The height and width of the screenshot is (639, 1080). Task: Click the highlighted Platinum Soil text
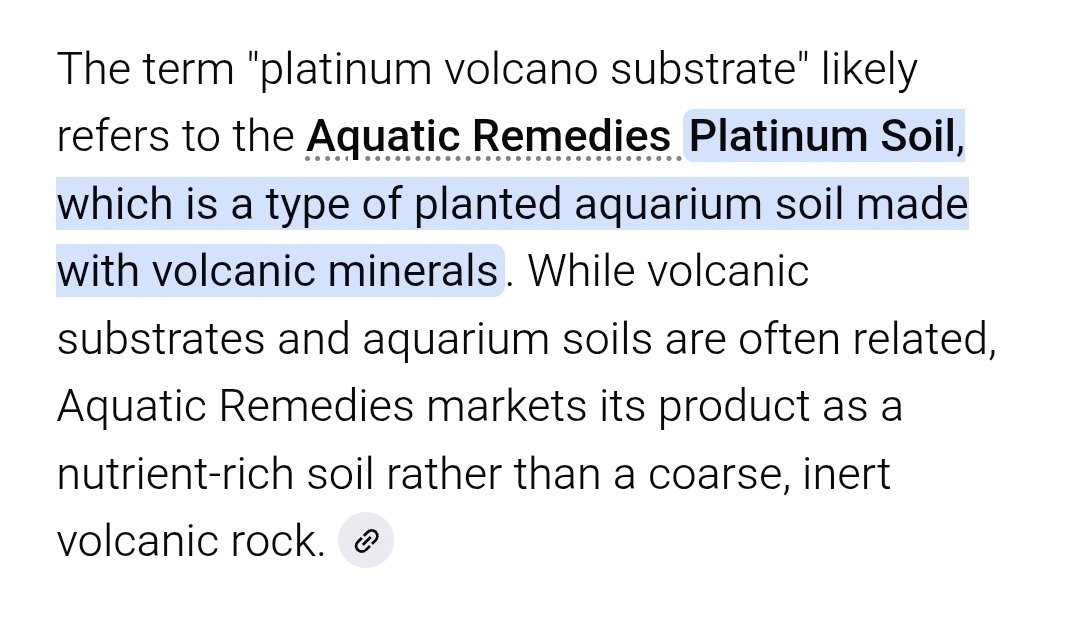pyautogui.click(x=822, y=137)
